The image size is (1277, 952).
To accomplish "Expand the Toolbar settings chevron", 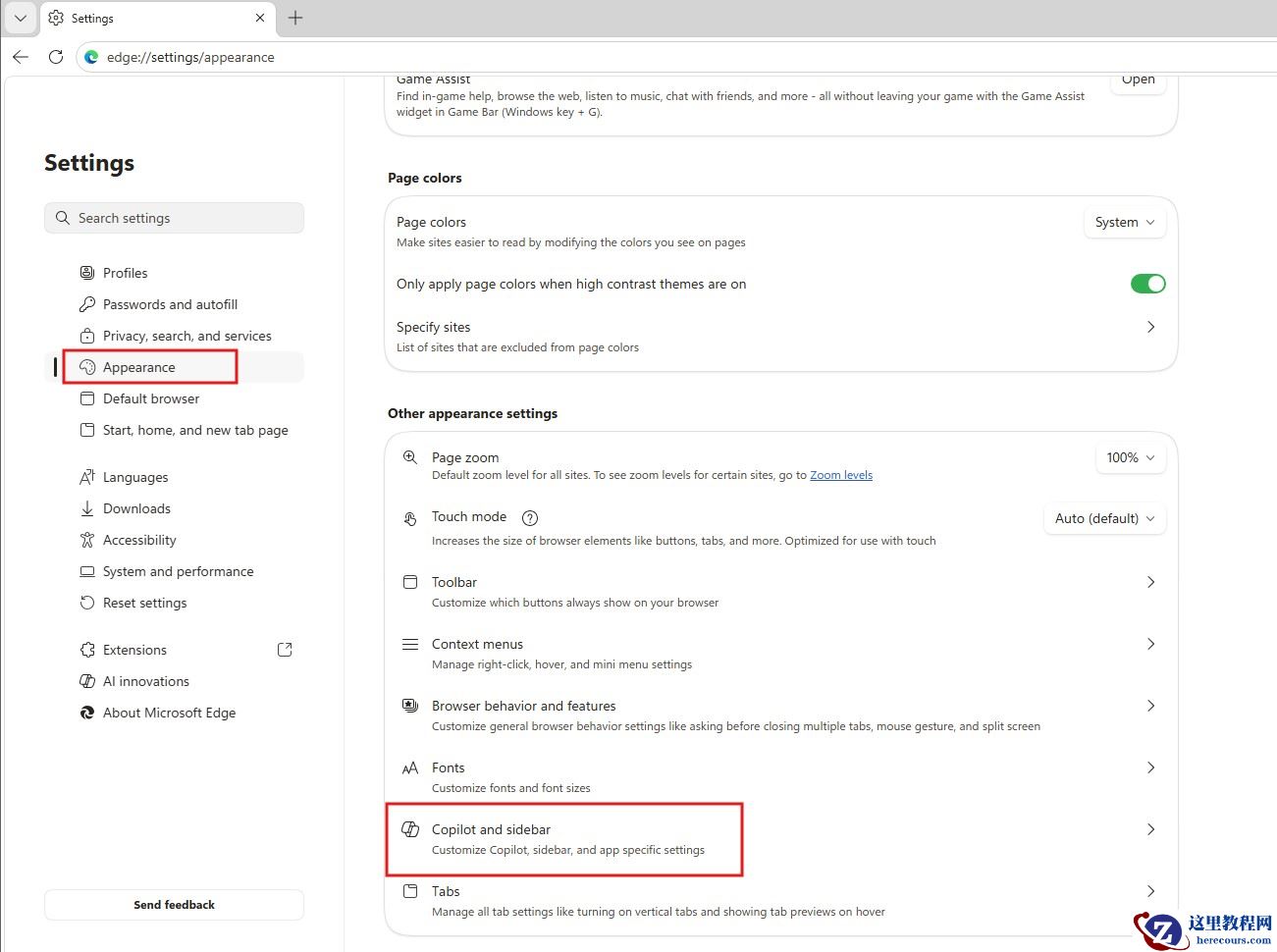I will (x=1150, y=582).
